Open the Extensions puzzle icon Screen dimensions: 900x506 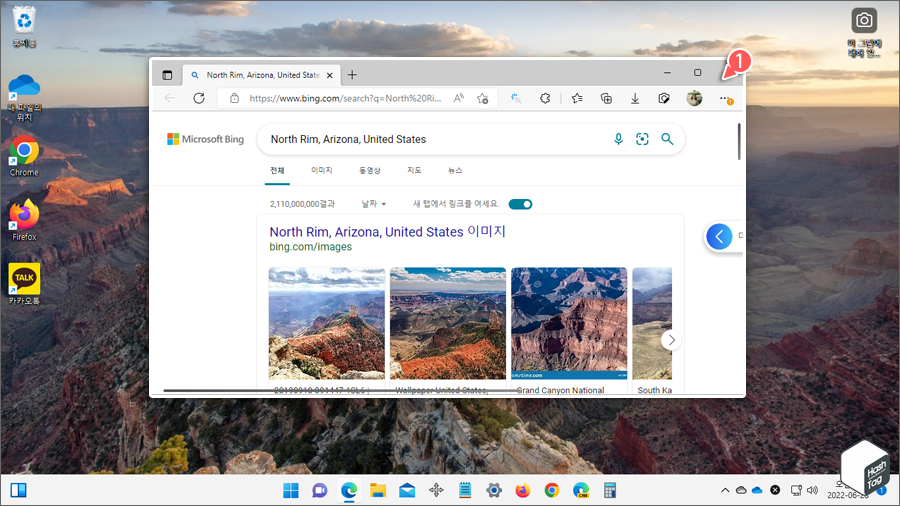[x=545, y=98]
